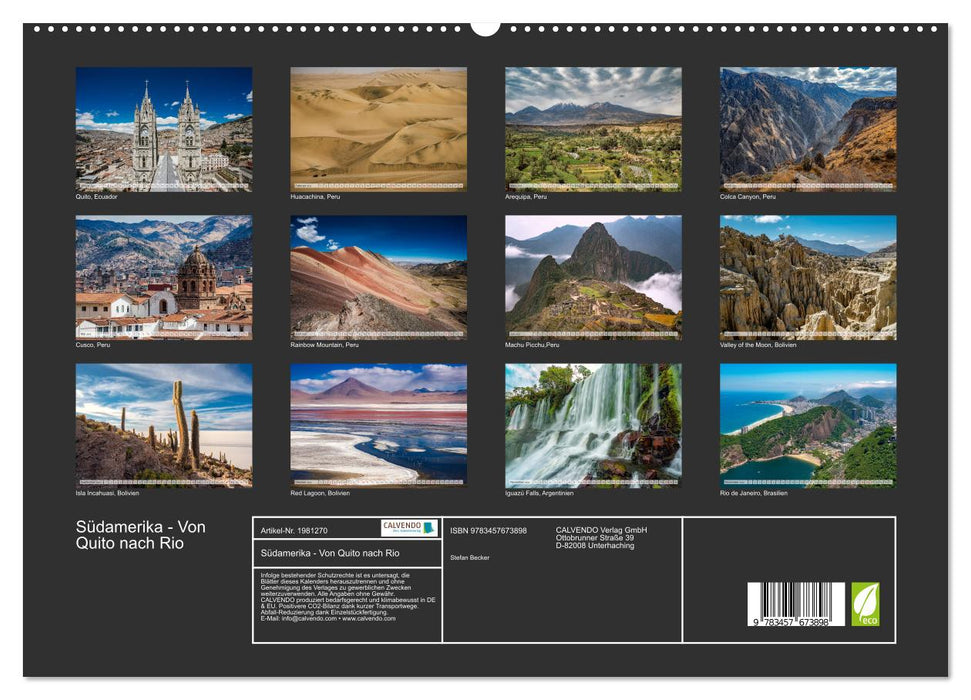Select the Red Lagoon, Bolivien photo

point(378,425)
